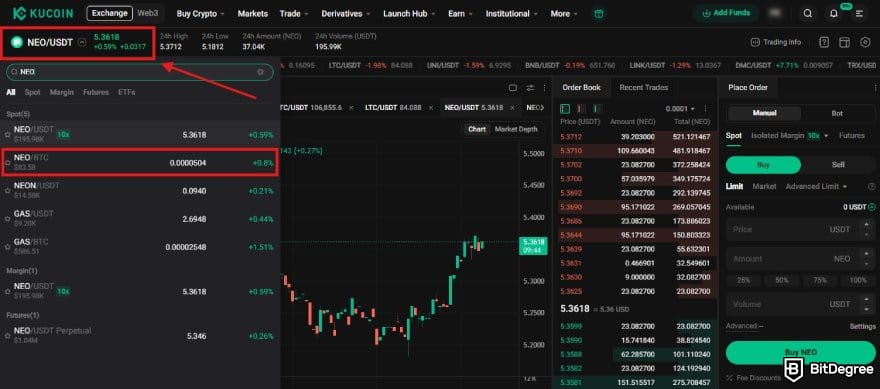Open the hamburger menu icon in the header
This screenshot has height=389, width=880.
pos(859,13)
